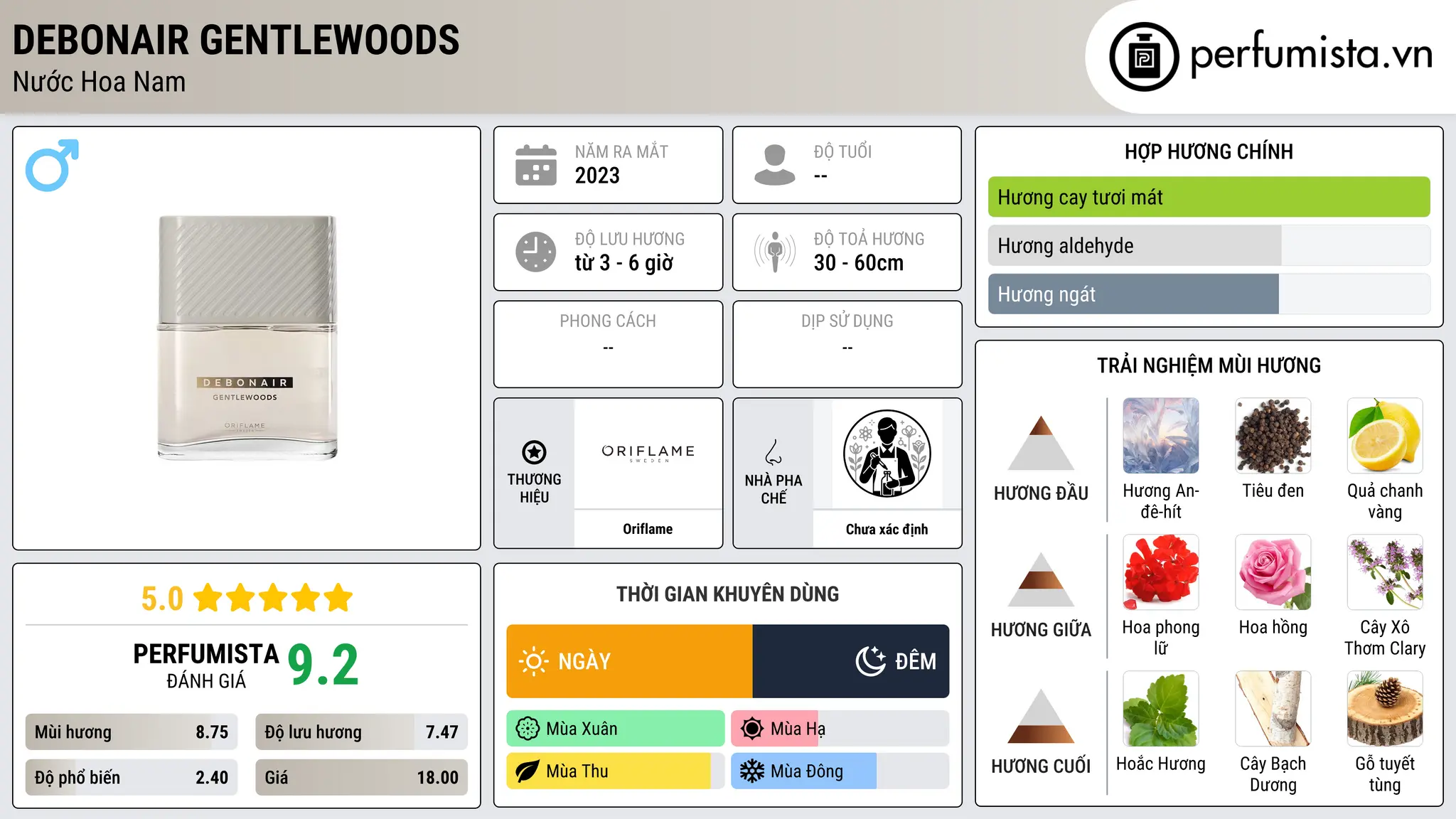1456x819 pixels.
Task: Click the Tiêu đen black pepper thumbnail
Action: pos(1273,436)
